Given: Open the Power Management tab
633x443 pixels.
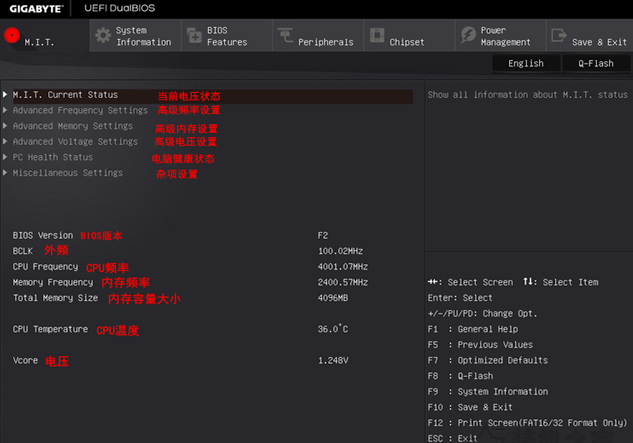Looking at the screenshot, I should pos(501,36).
